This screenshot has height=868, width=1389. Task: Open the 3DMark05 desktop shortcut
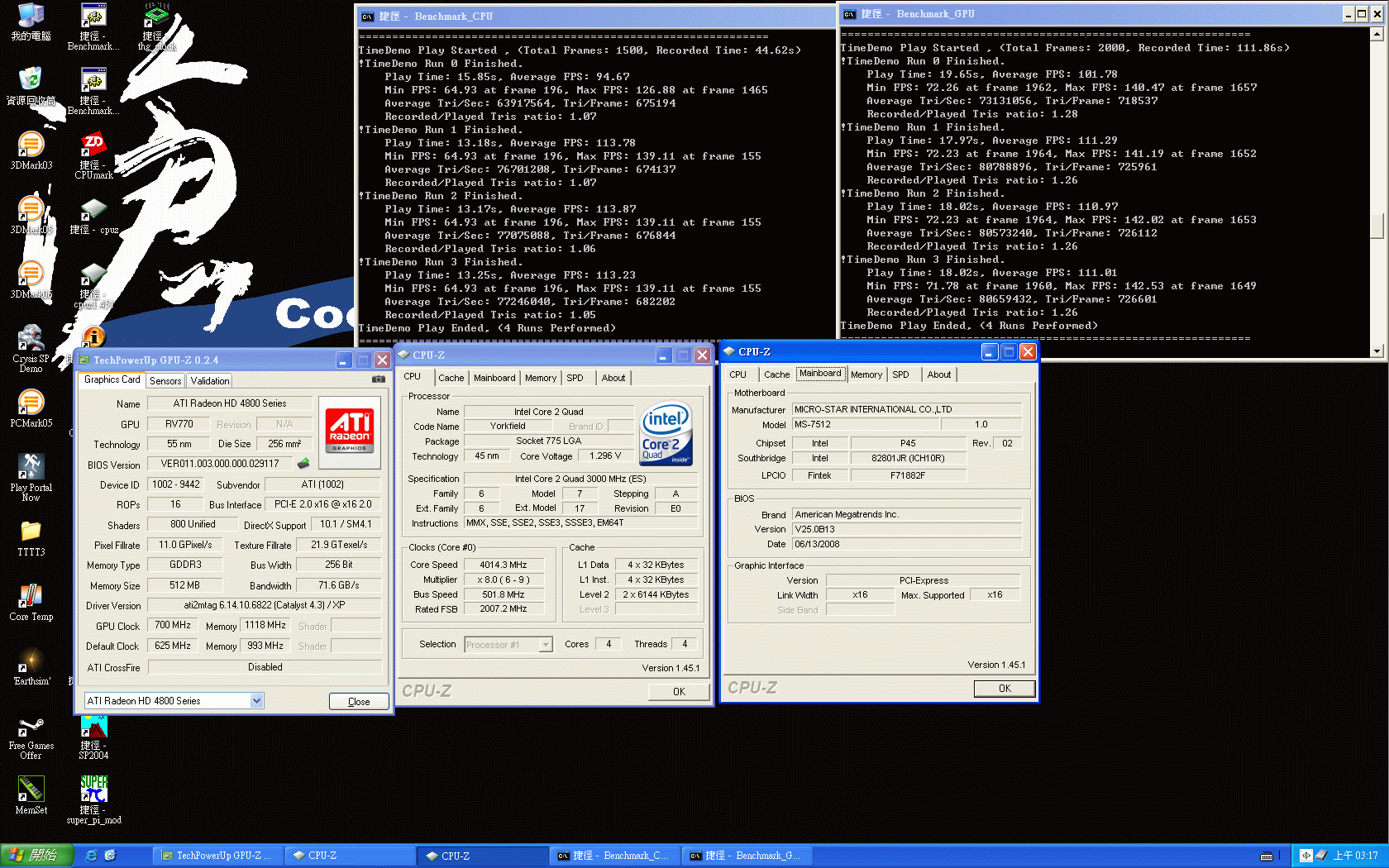pos(31,215)
